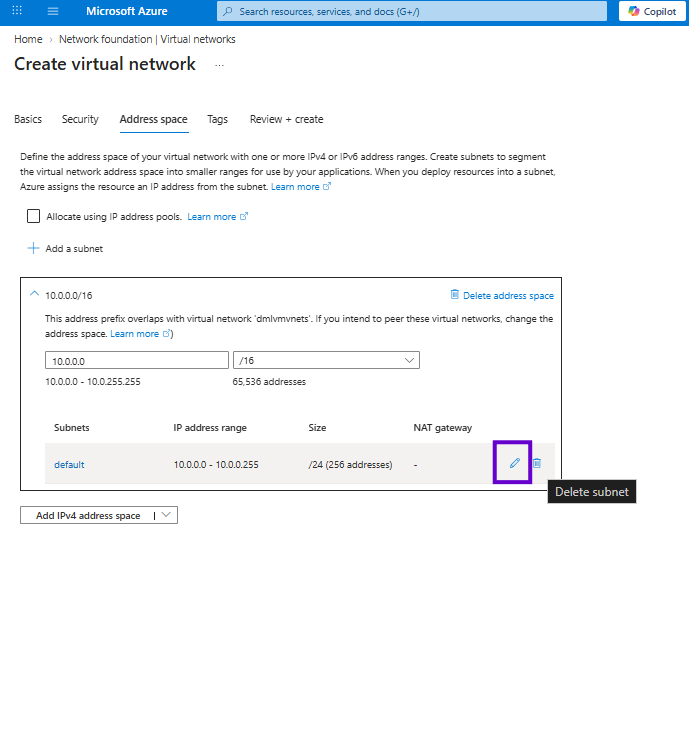
Task: Click the trash icon to delete default subnet
Action: coord(537,463)
